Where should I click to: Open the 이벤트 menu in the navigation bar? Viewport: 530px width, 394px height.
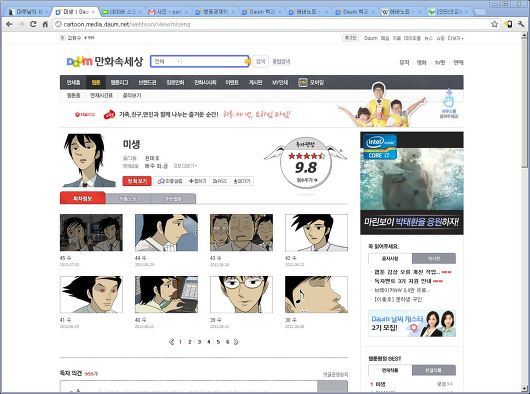(x=232, y=82)
